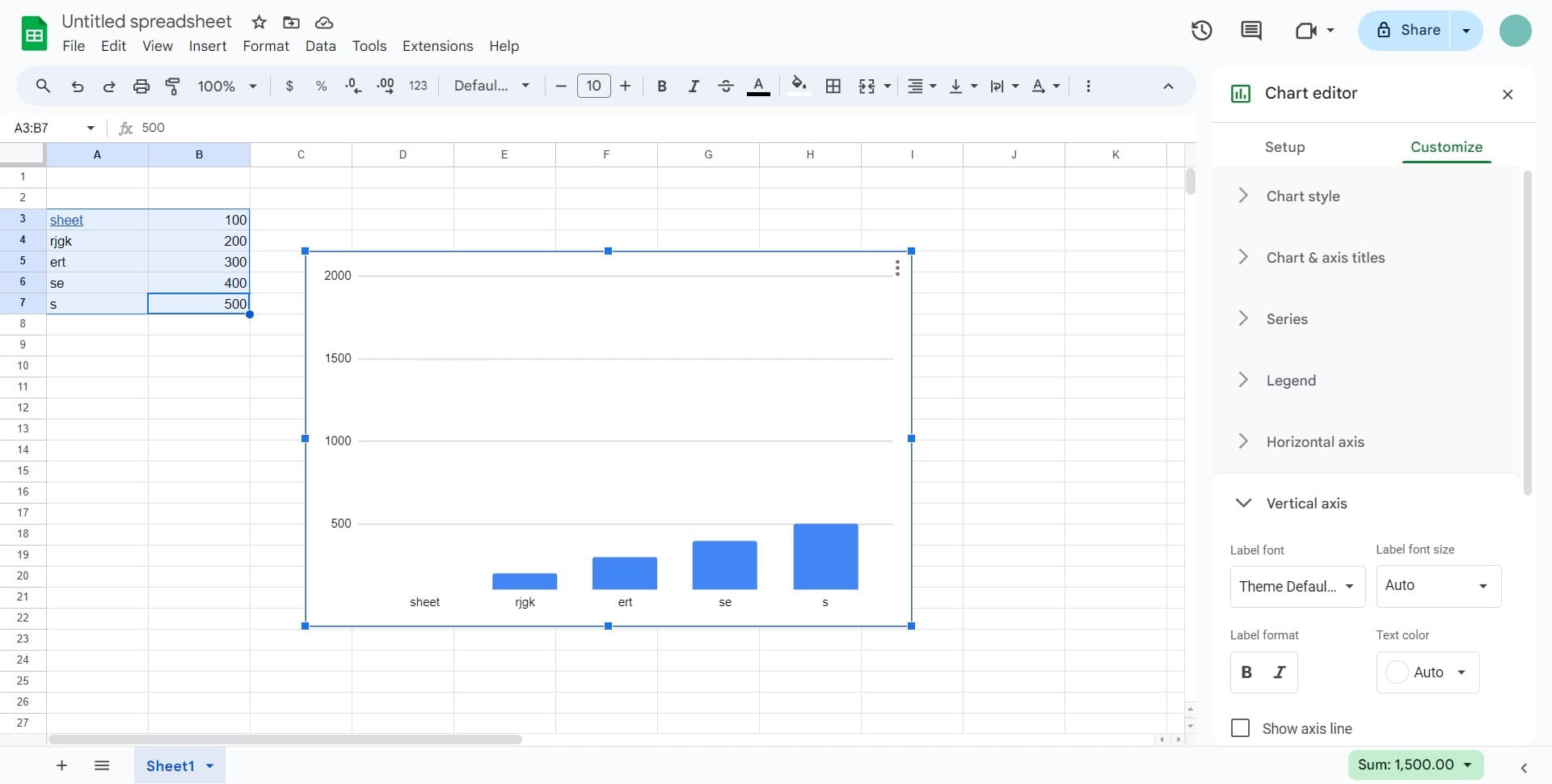Image resolution: width=1552 pixels, height=784 pixels.
Task: Toggle italic for axis label format
Action: [1280, 672]
